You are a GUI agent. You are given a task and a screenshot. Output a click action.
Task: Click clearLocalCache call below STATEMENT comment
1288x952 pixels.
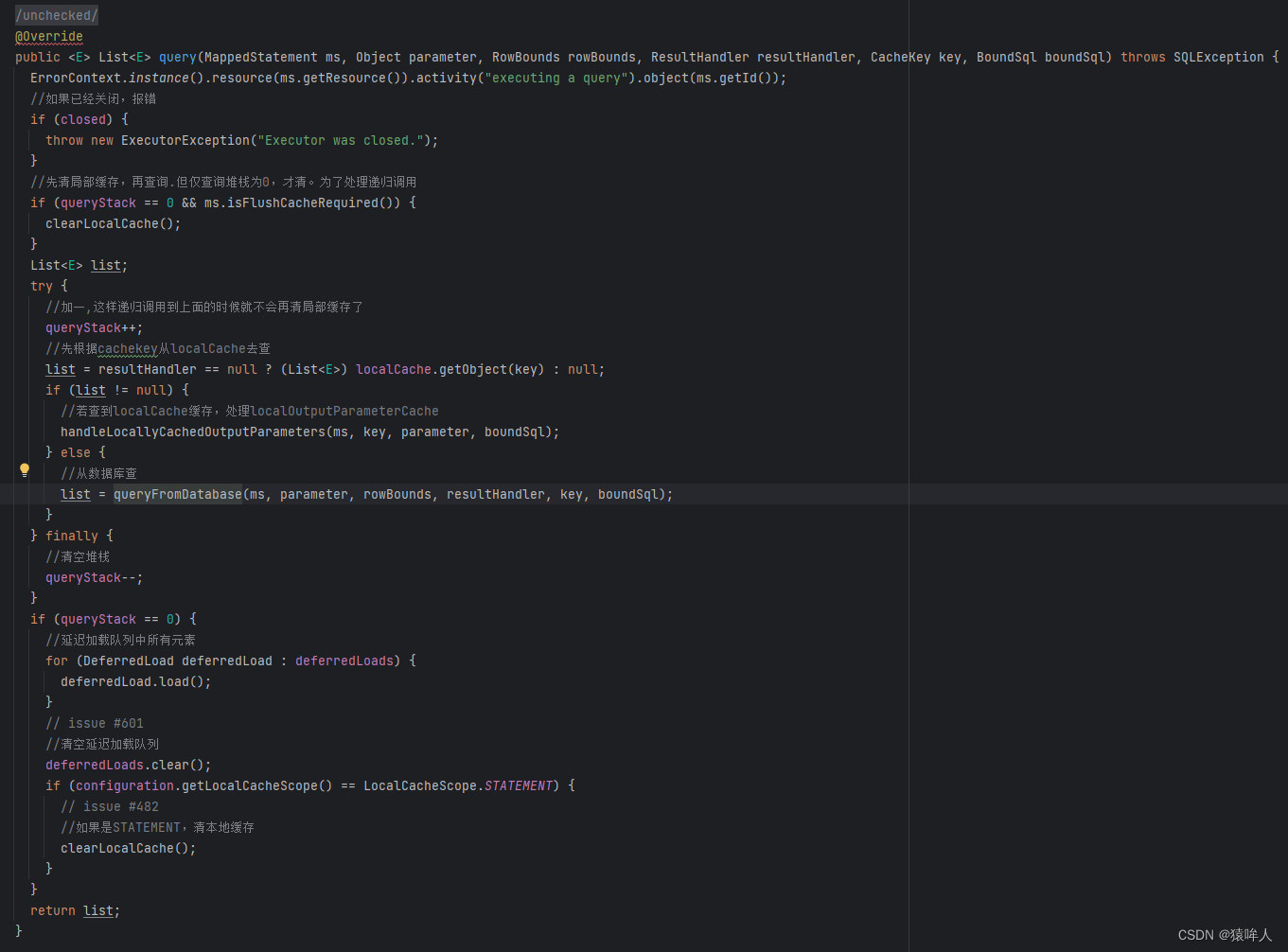pyautogui.click(x=117, y=848)
